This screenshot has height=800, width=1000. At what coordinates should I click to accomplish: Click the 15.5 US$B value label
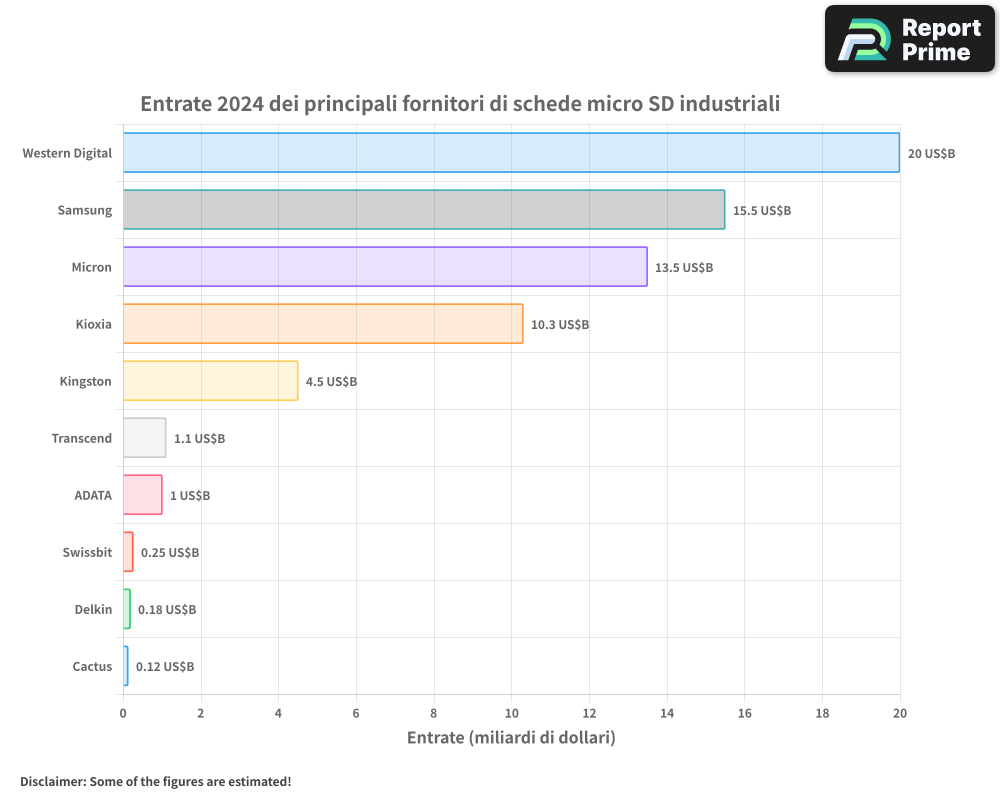tap(761, 210)
